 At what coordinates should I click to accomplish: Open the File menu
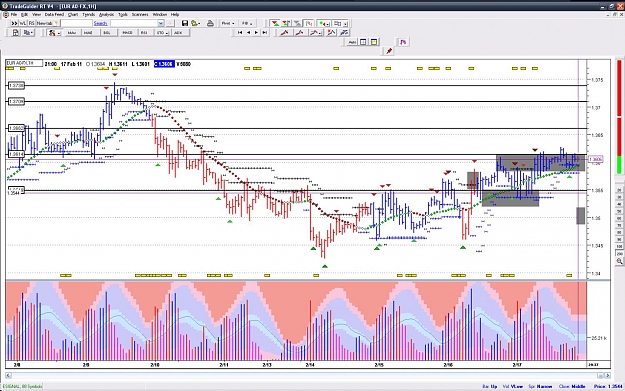point(14,14)
